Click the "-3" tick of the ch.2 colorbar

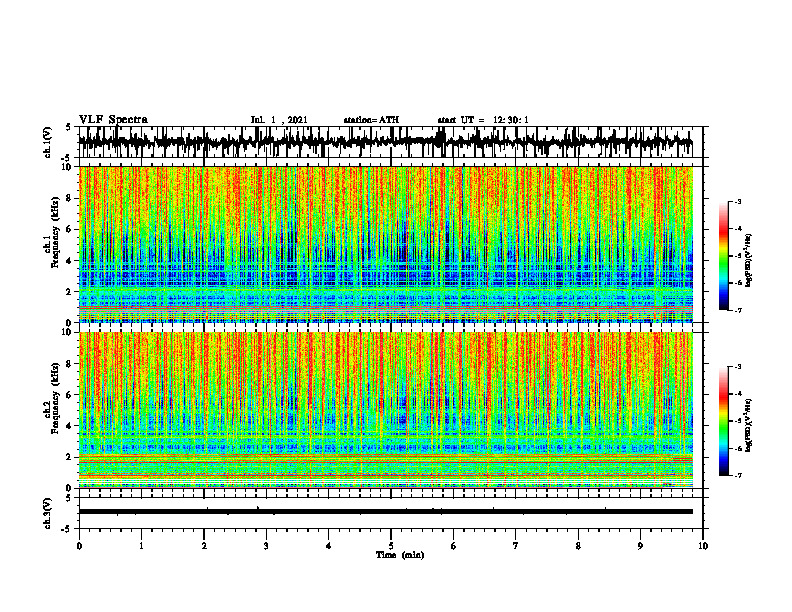click(x=737, y=367)
